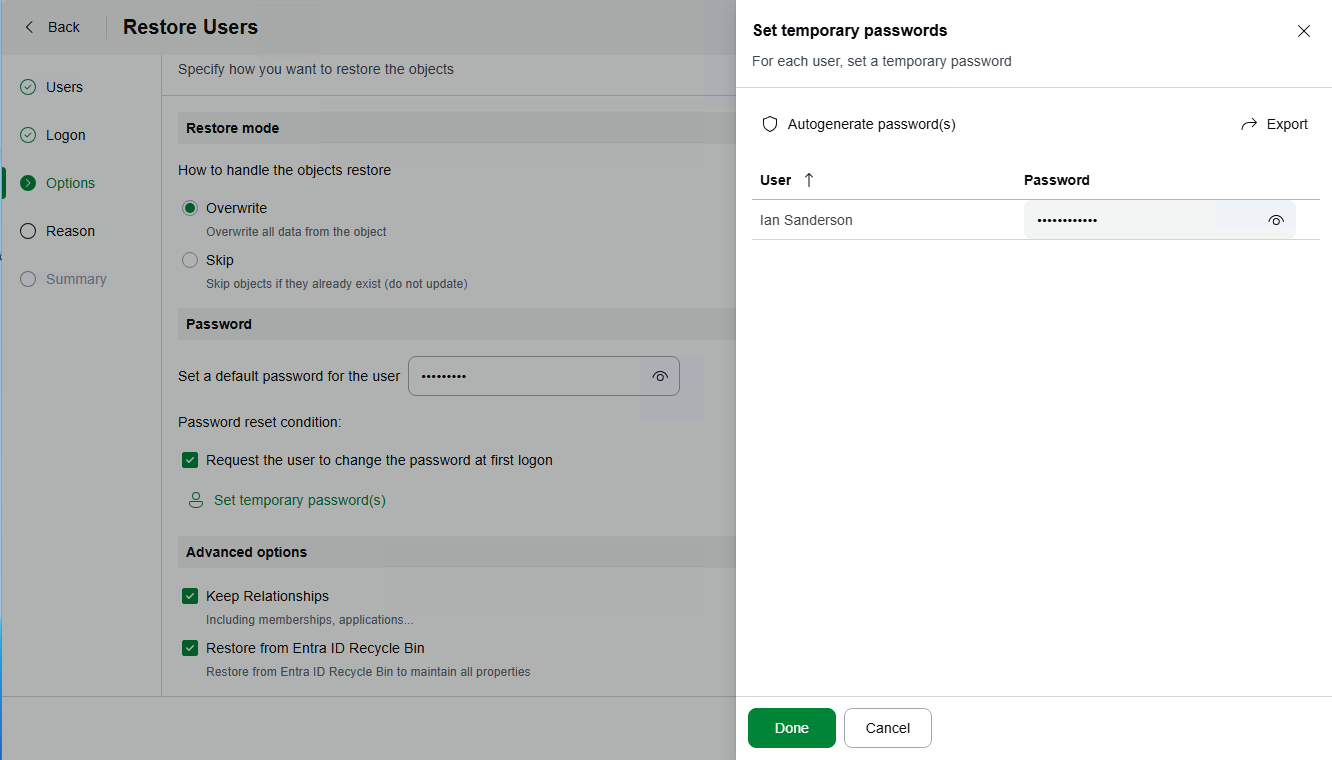Click the person icon beside Set temporary password(s)
1332x760 pixels.
click(195, 499)
